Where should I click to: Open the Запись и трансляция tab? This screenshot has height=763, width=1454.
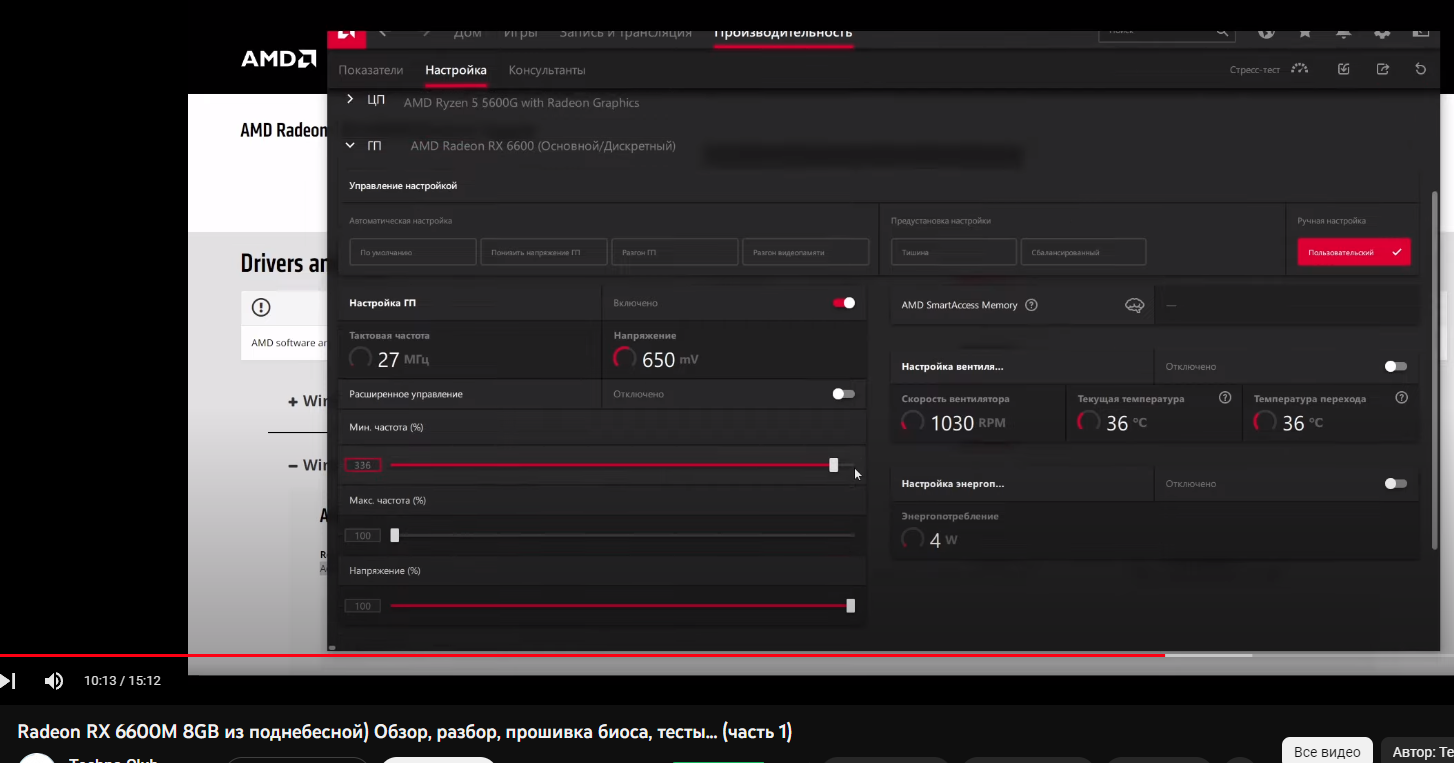(x=625, y=33)
